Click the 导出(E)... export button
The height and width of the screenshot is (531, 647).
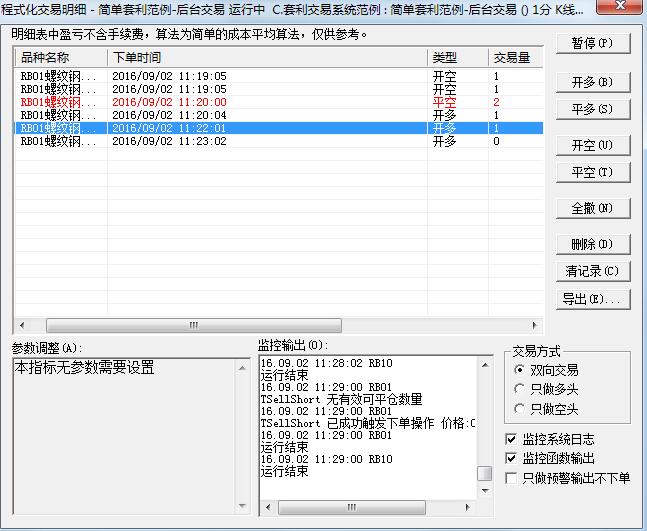593,299
